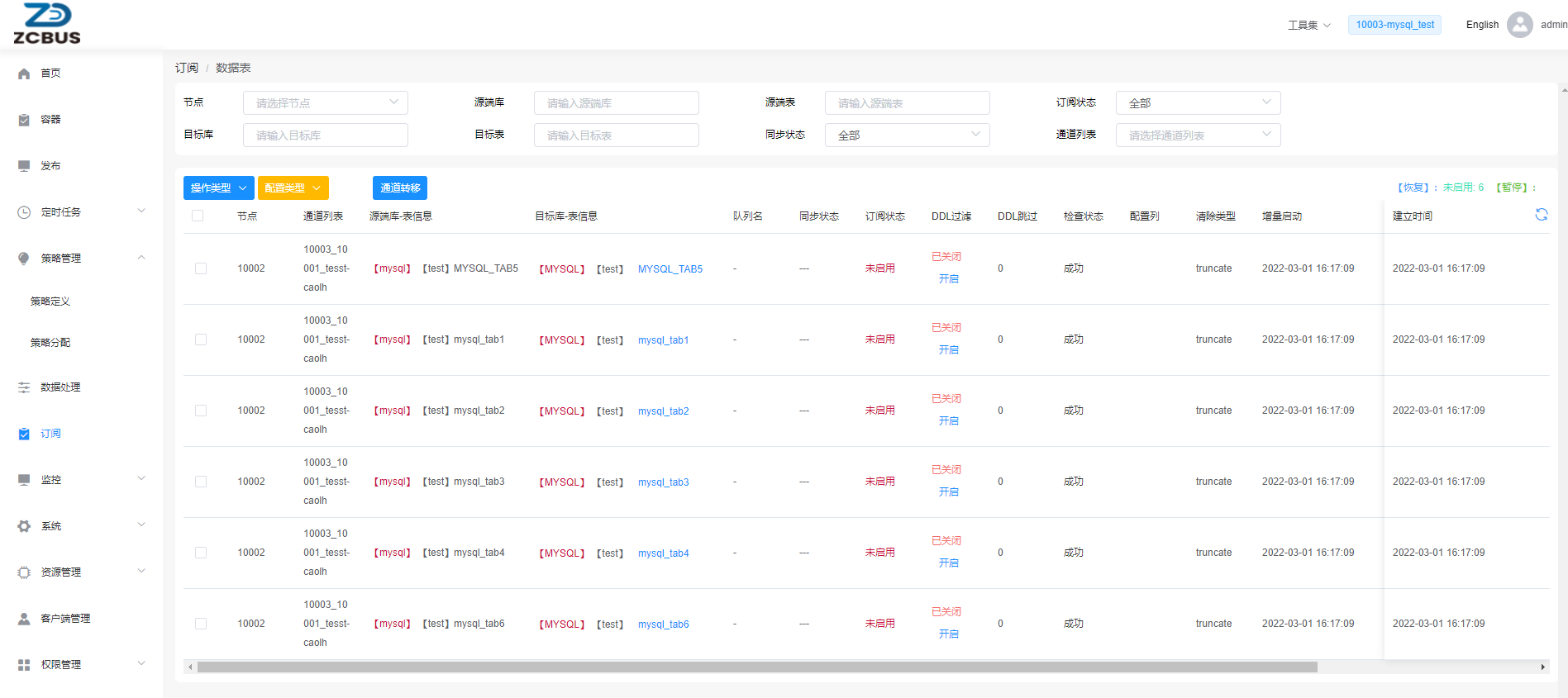The height and width of the screenshot is (698, 1568).
Task: Open the tools (工具集) menu in header
Action: [x=1308, y=26]
